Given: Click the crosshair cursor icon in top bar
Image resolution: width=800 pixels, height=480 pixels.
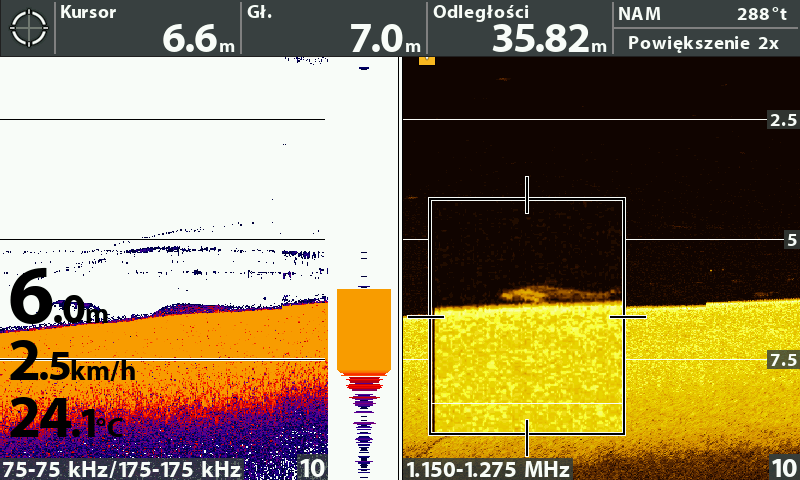Looking at the screenshot, I should point(28,28).
